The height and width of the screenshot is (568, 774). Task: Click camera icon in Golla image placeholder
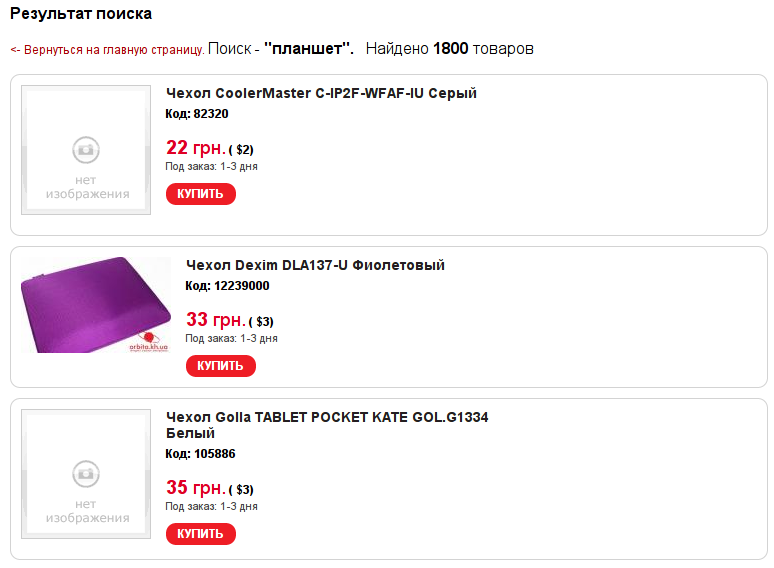pos(86,473)
